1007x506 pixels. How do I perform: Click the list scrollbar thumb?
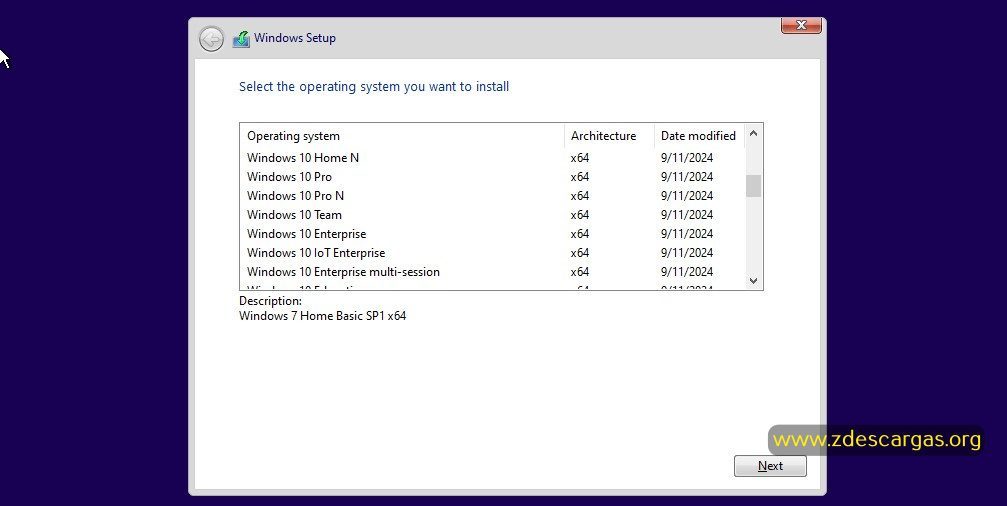(x=753, y=186)
